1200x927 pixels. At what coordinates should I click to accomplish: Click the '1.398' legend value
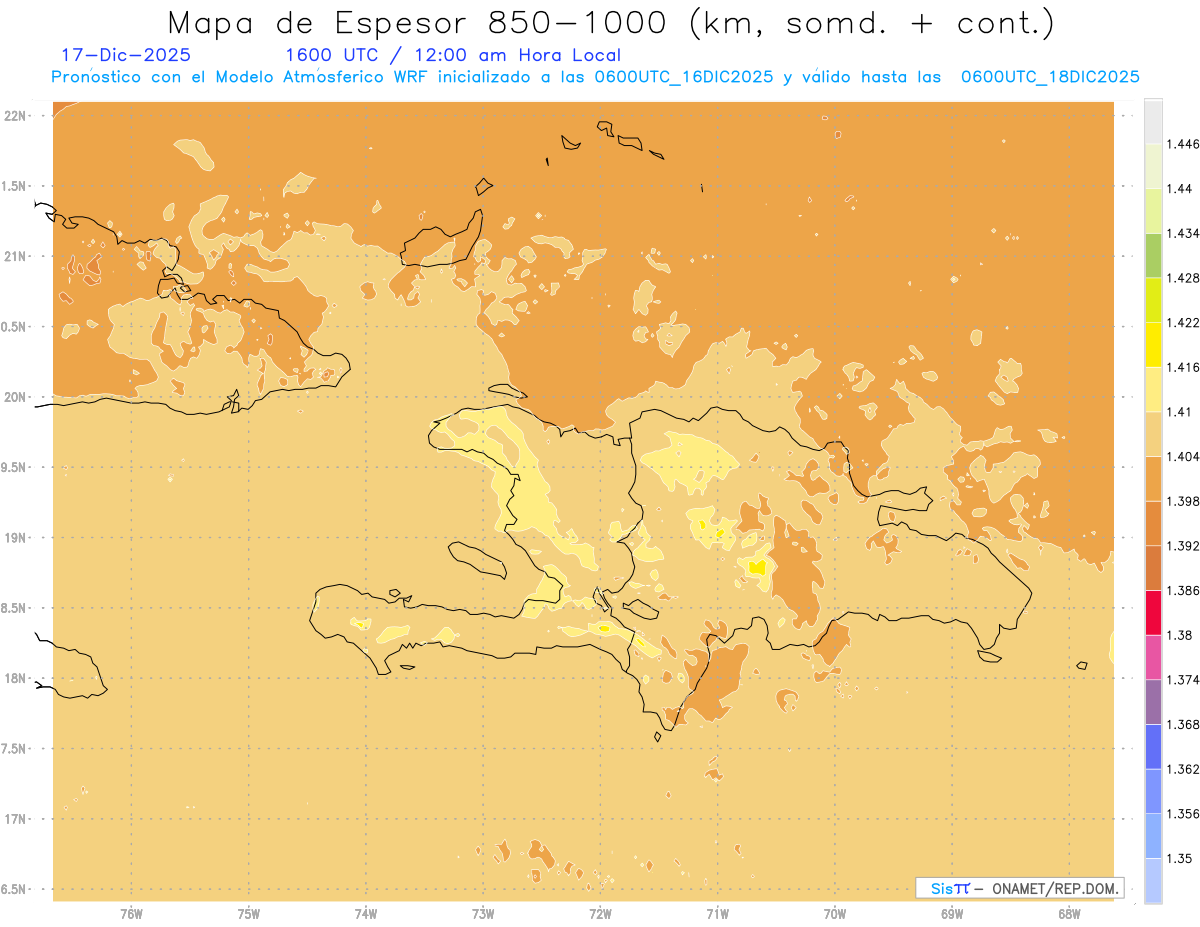[1183, 501]
